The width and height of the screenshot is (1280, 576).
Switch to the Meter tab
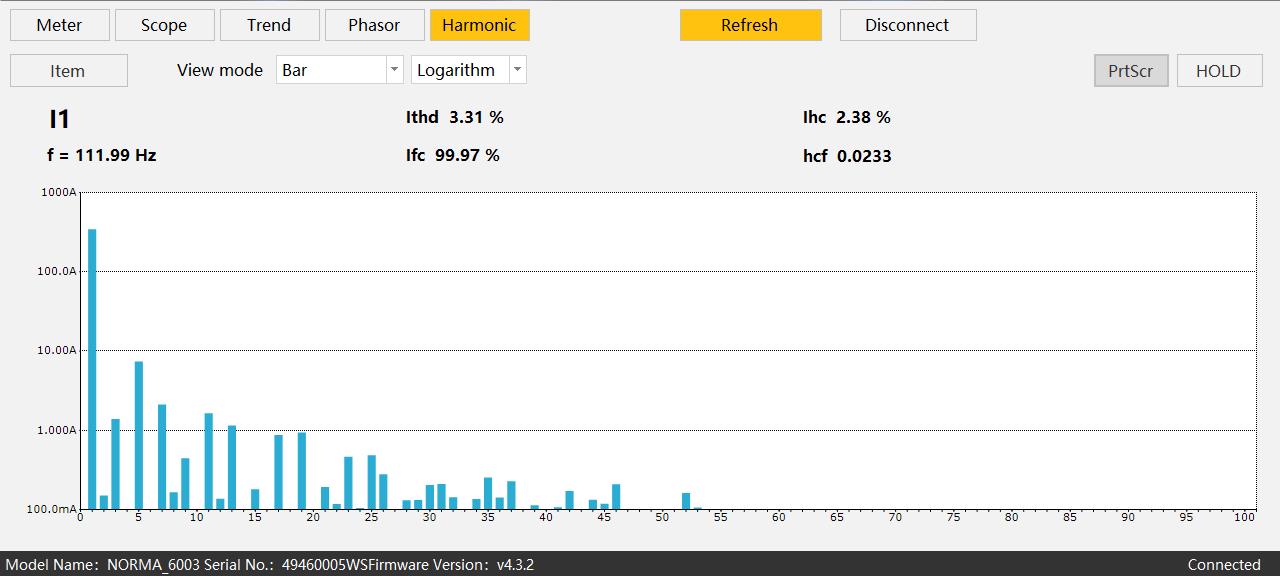[x=59, y=25]
